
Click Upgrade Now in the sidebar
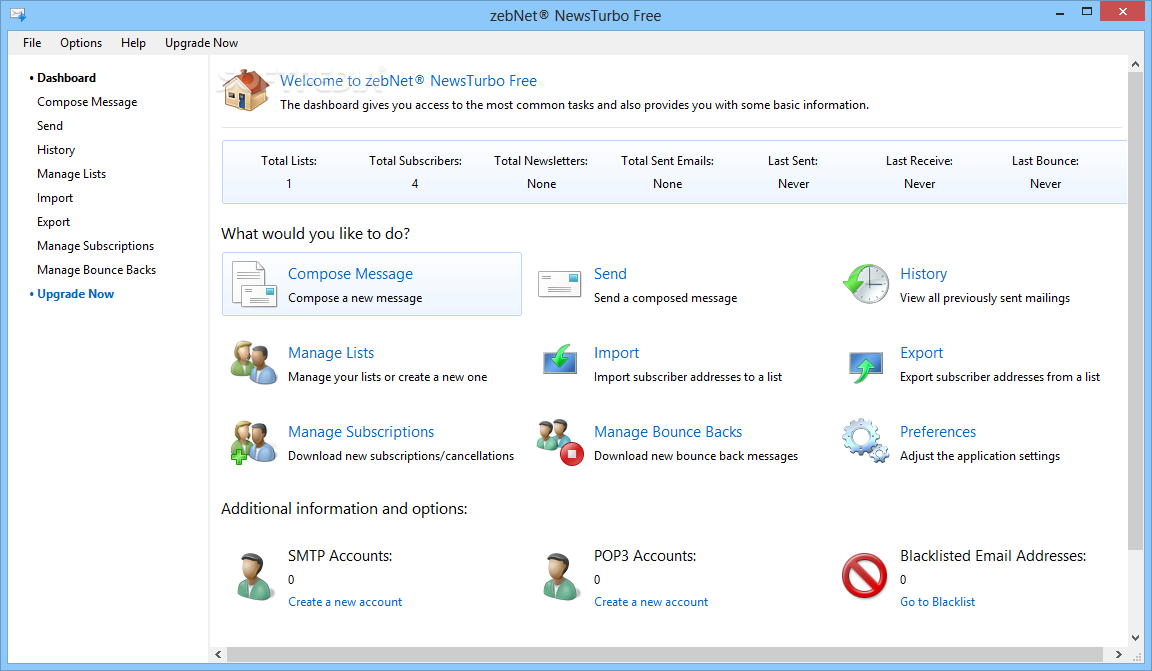click(x=76, y=294)
